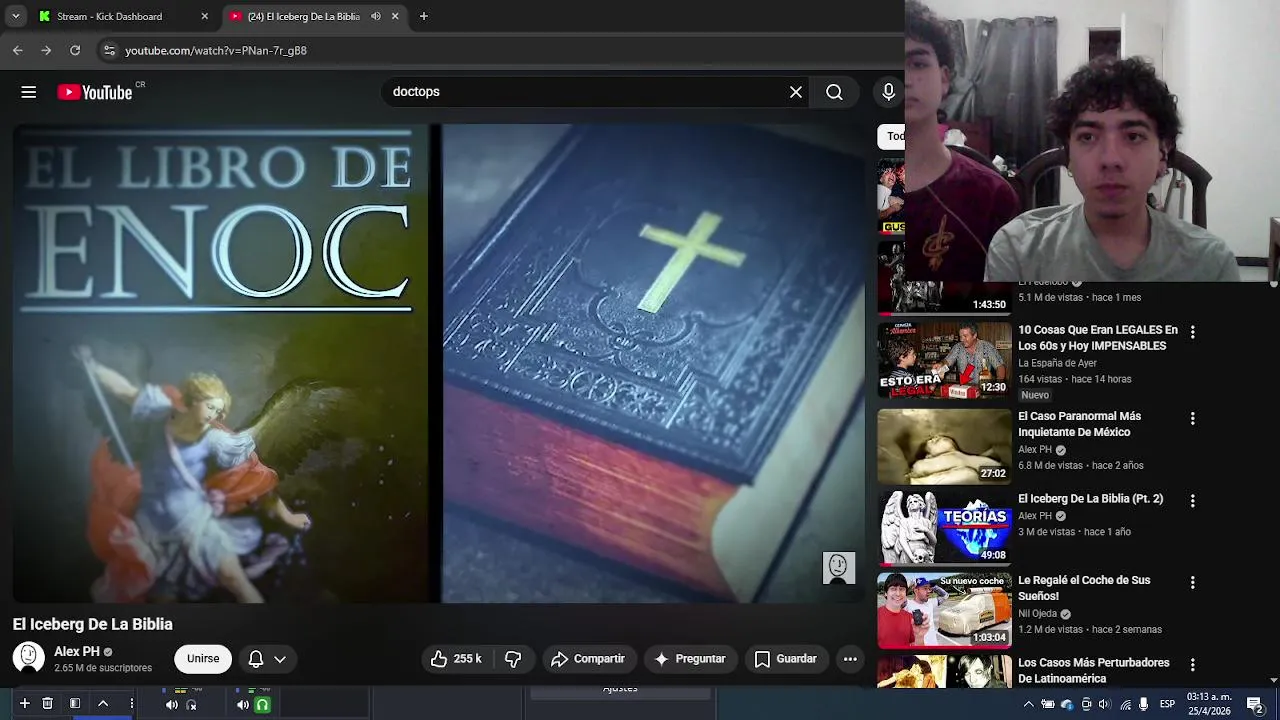
Task: Run the search with magnifier icon
Action: (x=834, y=92)
